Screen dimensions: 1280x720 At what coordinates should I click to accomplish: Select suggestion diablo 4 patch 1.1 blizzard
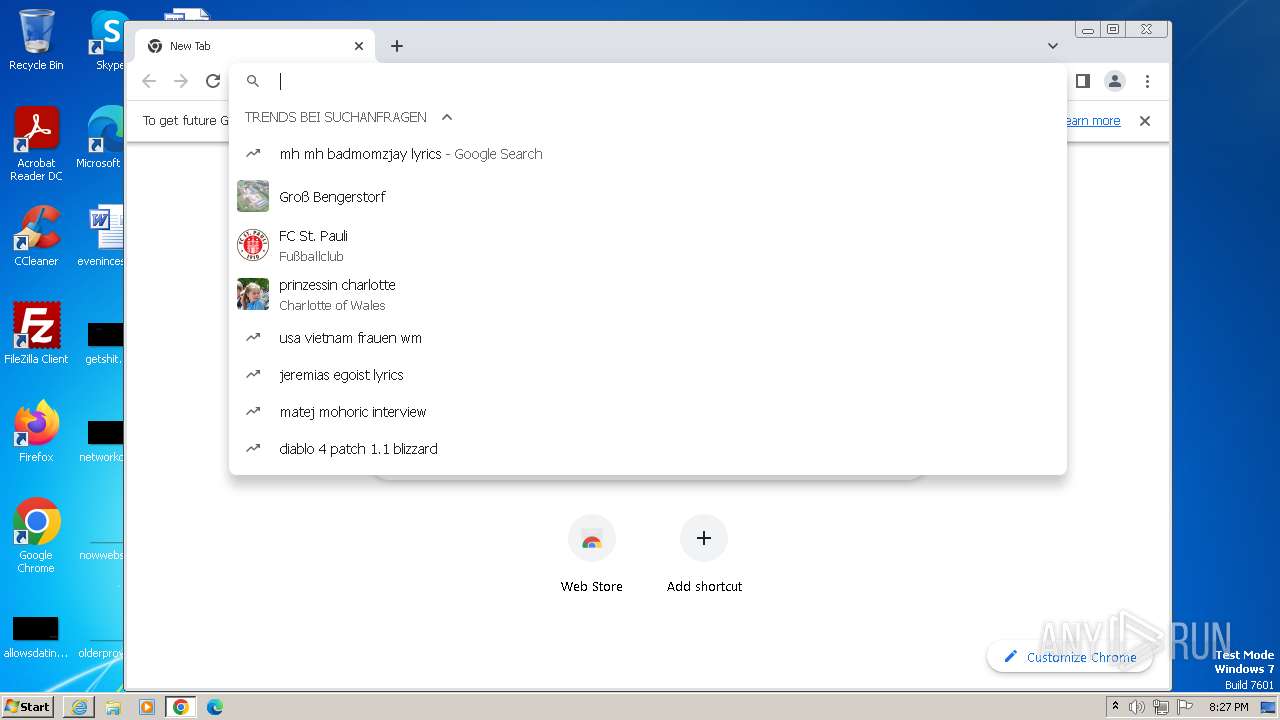648,449
